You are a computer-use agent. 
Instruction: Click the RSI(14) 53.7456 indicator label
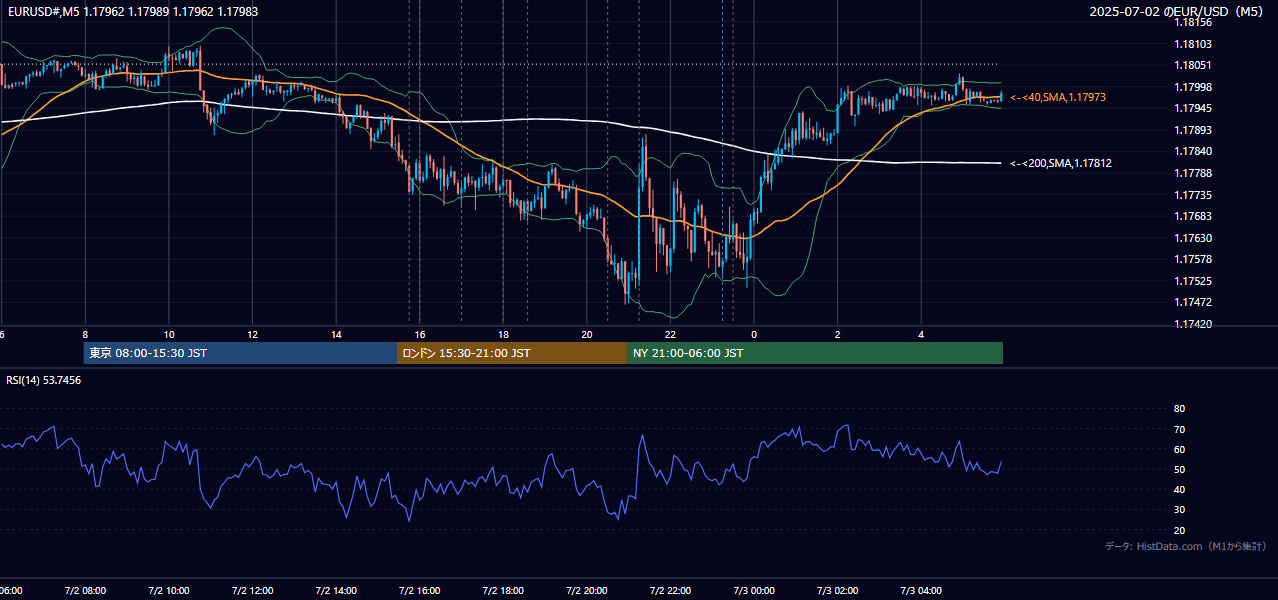[44, 380]
